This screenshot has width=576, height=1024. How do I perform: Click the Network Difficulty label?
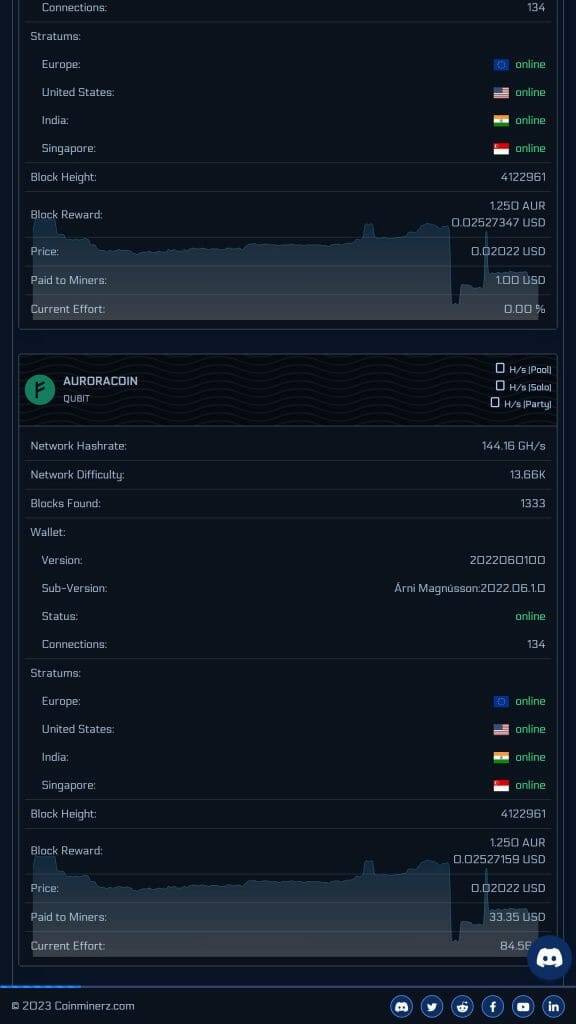click(77, 475)
